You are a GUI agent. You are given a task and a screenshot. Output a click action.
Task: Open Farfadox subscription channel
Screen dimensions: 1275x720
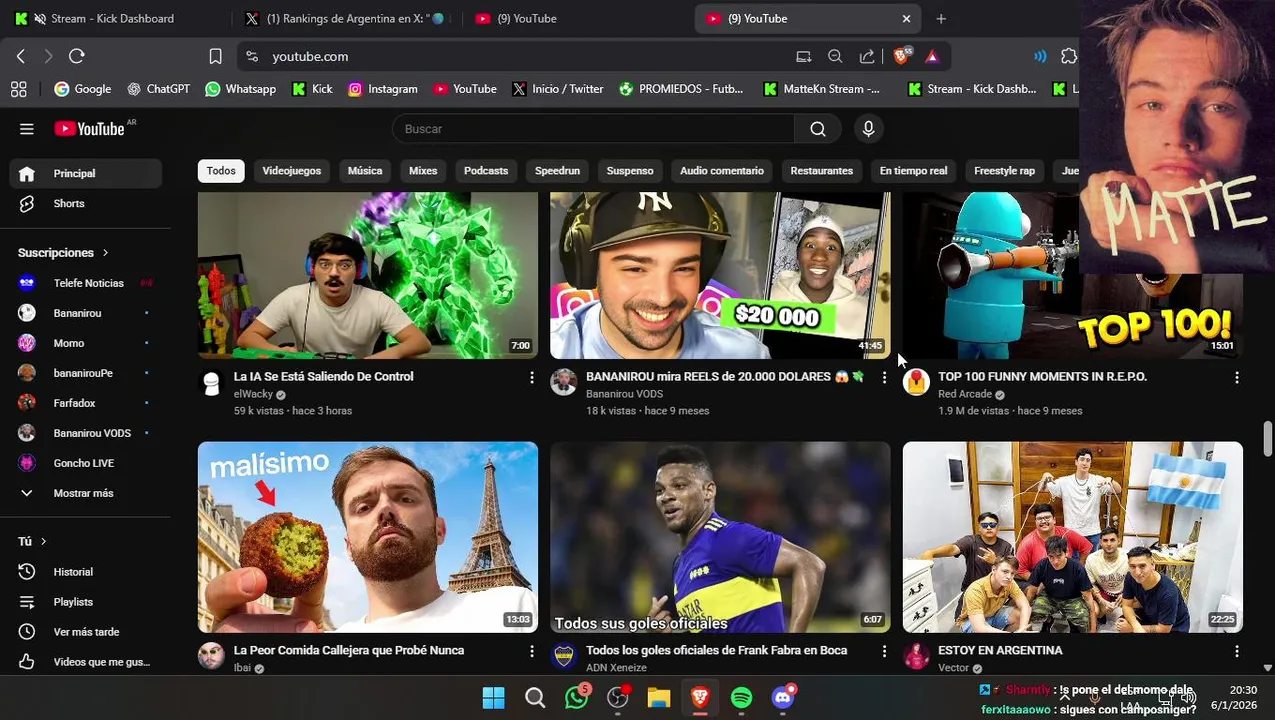tap(86, 403)
